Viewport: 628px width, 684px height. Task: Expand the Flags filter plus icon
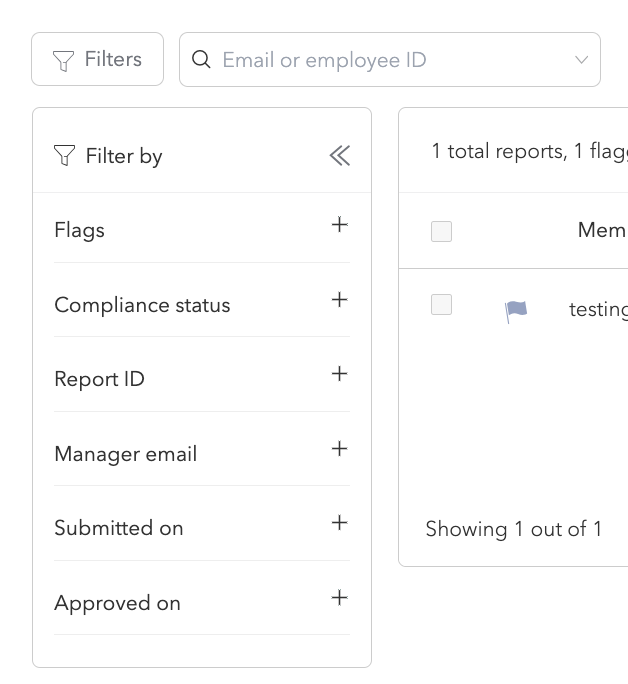pos(339,225)
